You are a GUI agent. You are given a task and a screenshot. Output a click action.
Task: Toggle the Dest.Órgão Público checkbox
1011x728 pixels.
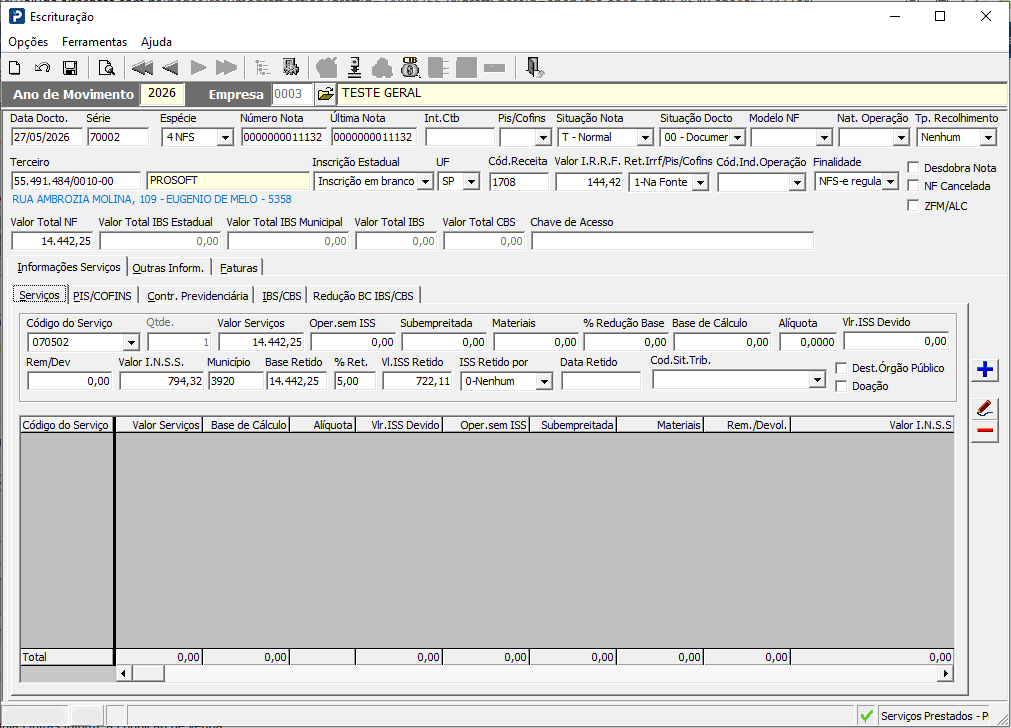[x=841, y=368]
